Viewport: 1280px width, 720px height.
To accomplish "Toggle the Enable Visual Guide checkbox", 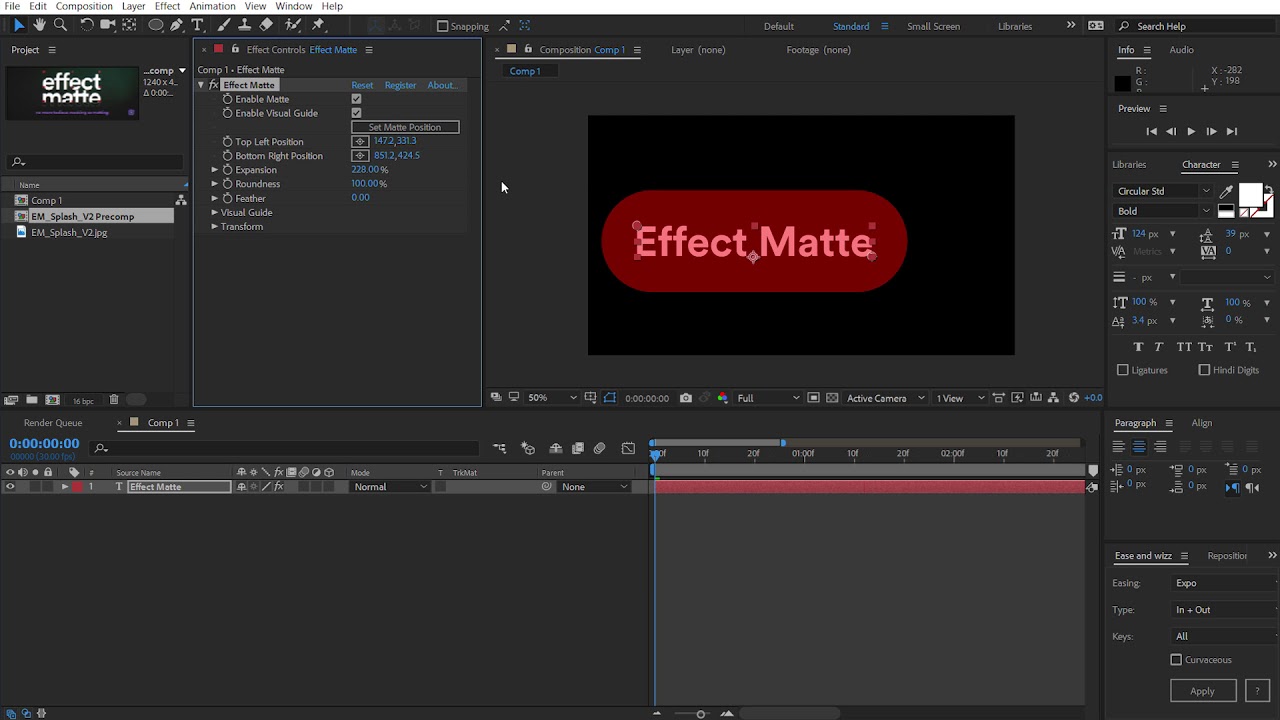I will (x=356, y=113).
